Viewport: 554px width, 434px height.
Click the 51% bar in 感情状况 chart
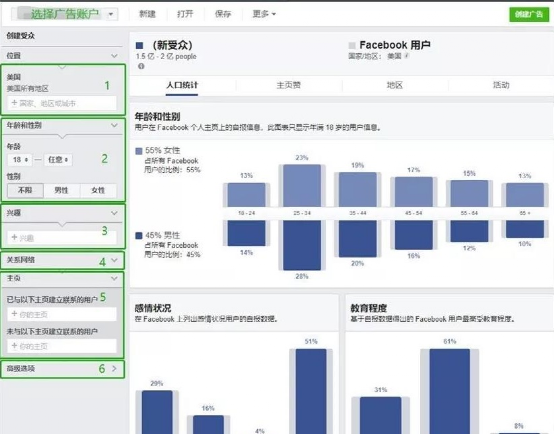311,391
